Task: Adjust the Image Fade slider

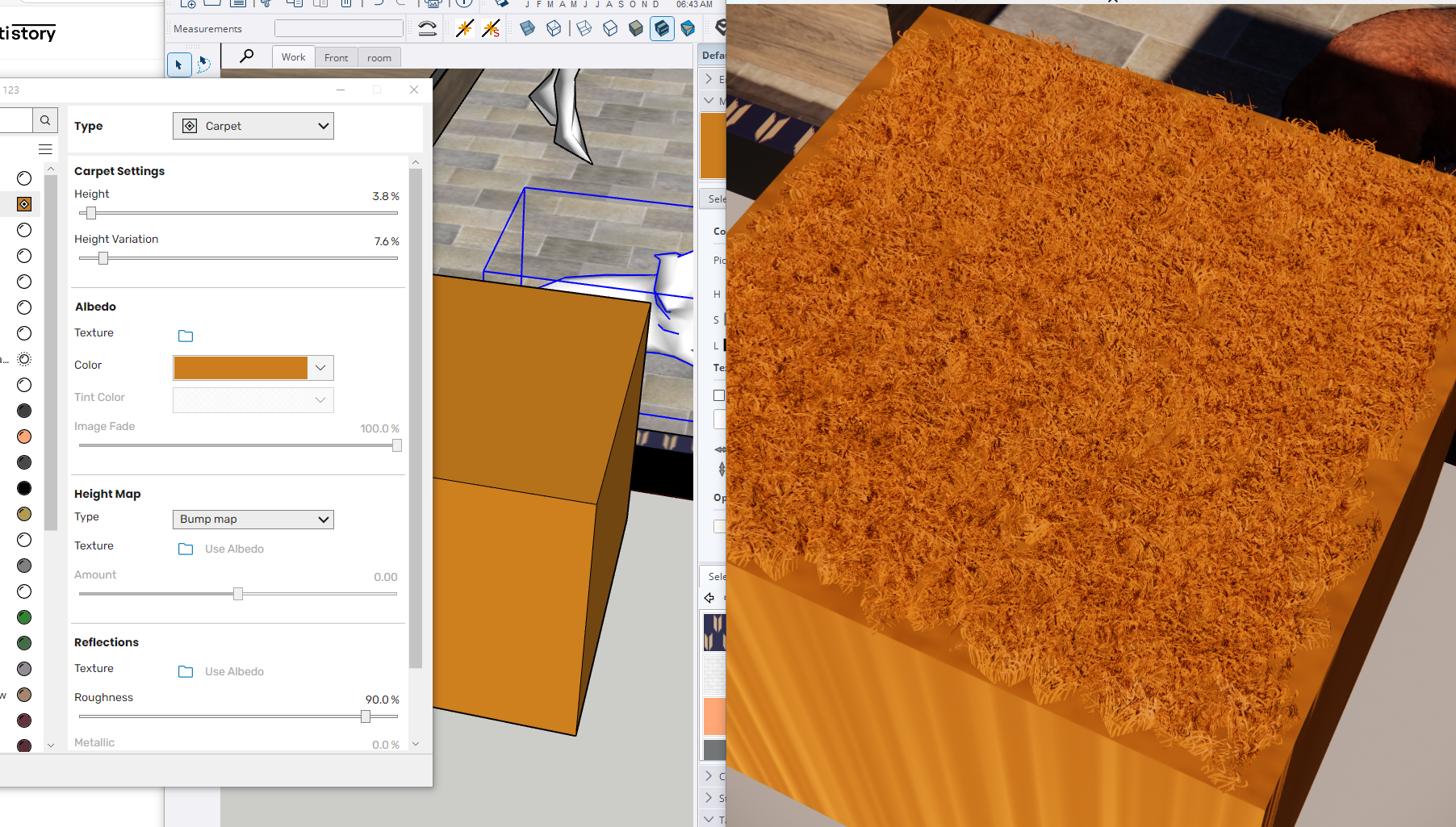Action: click(x=397, y=445)
